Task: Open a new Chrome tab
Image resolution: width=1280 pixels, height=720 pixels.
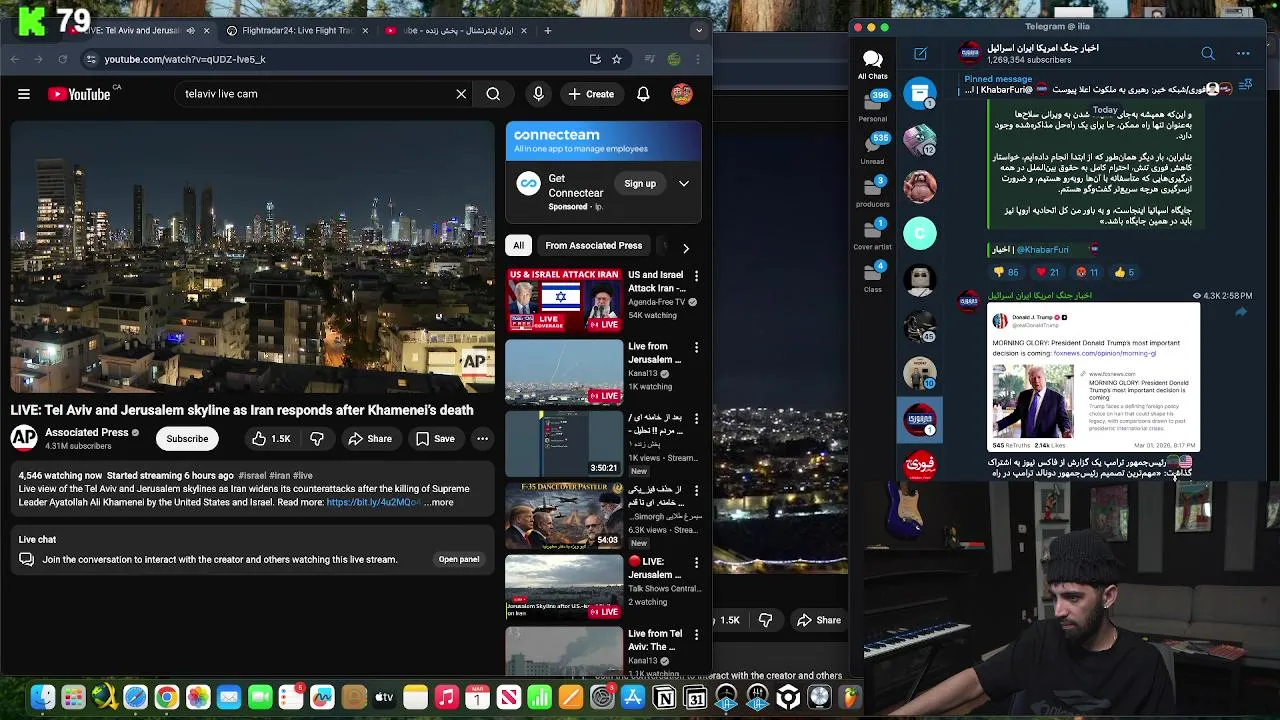Action: pyautogui.click(x=547, y=31)
